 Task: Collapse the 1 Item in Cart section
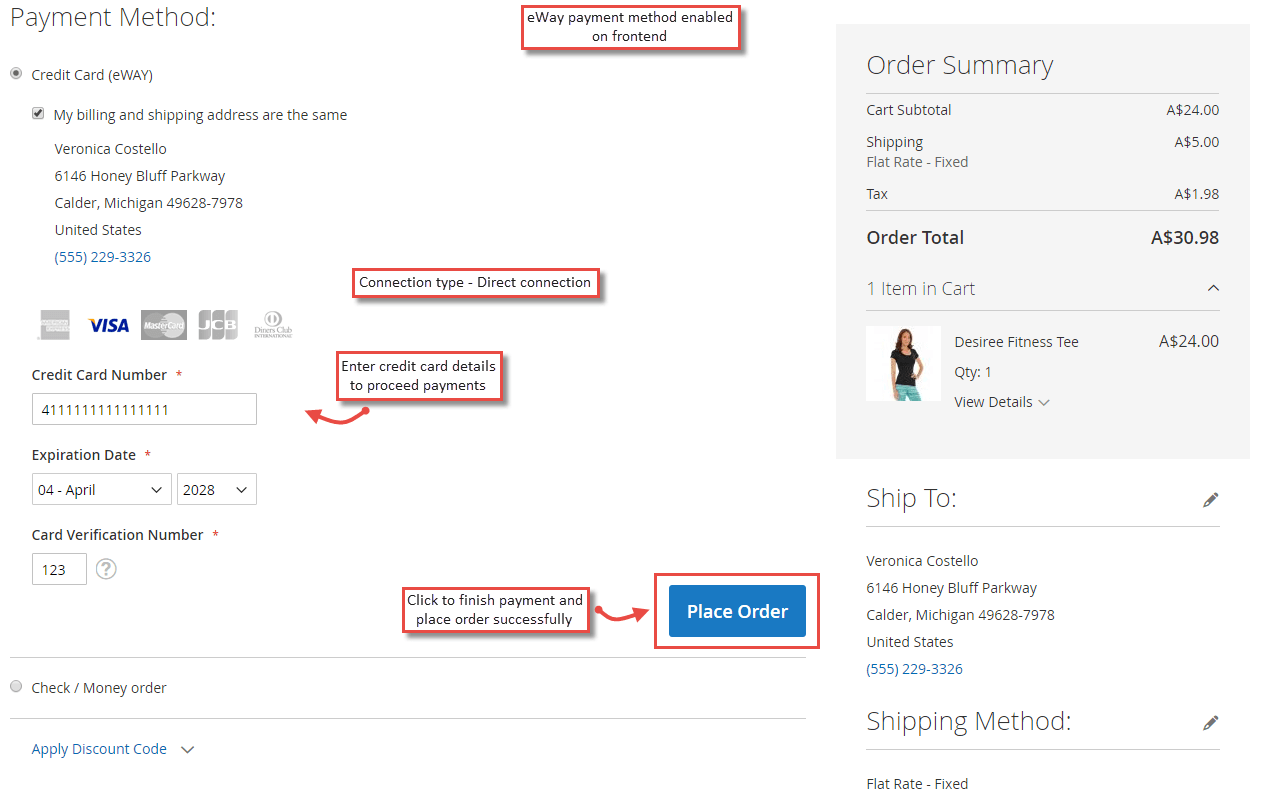[1213, 288]
